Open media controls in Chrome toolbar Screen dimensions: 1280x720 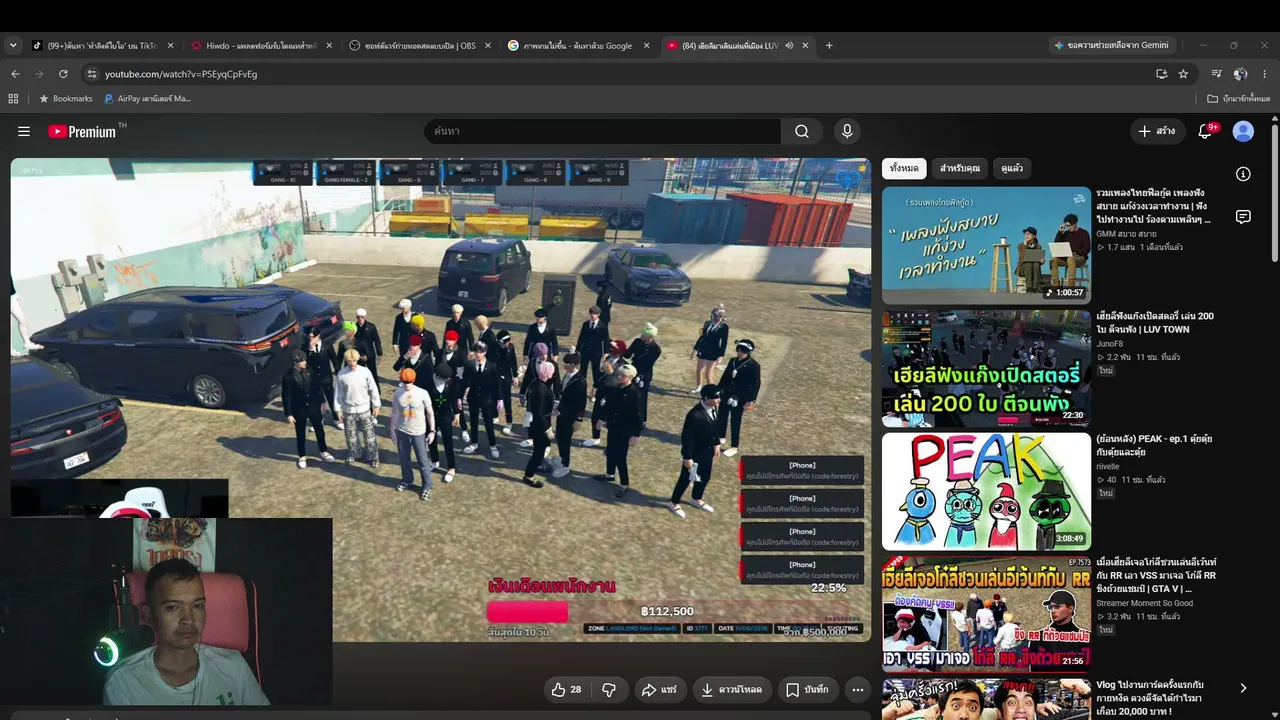[1216, 74]
